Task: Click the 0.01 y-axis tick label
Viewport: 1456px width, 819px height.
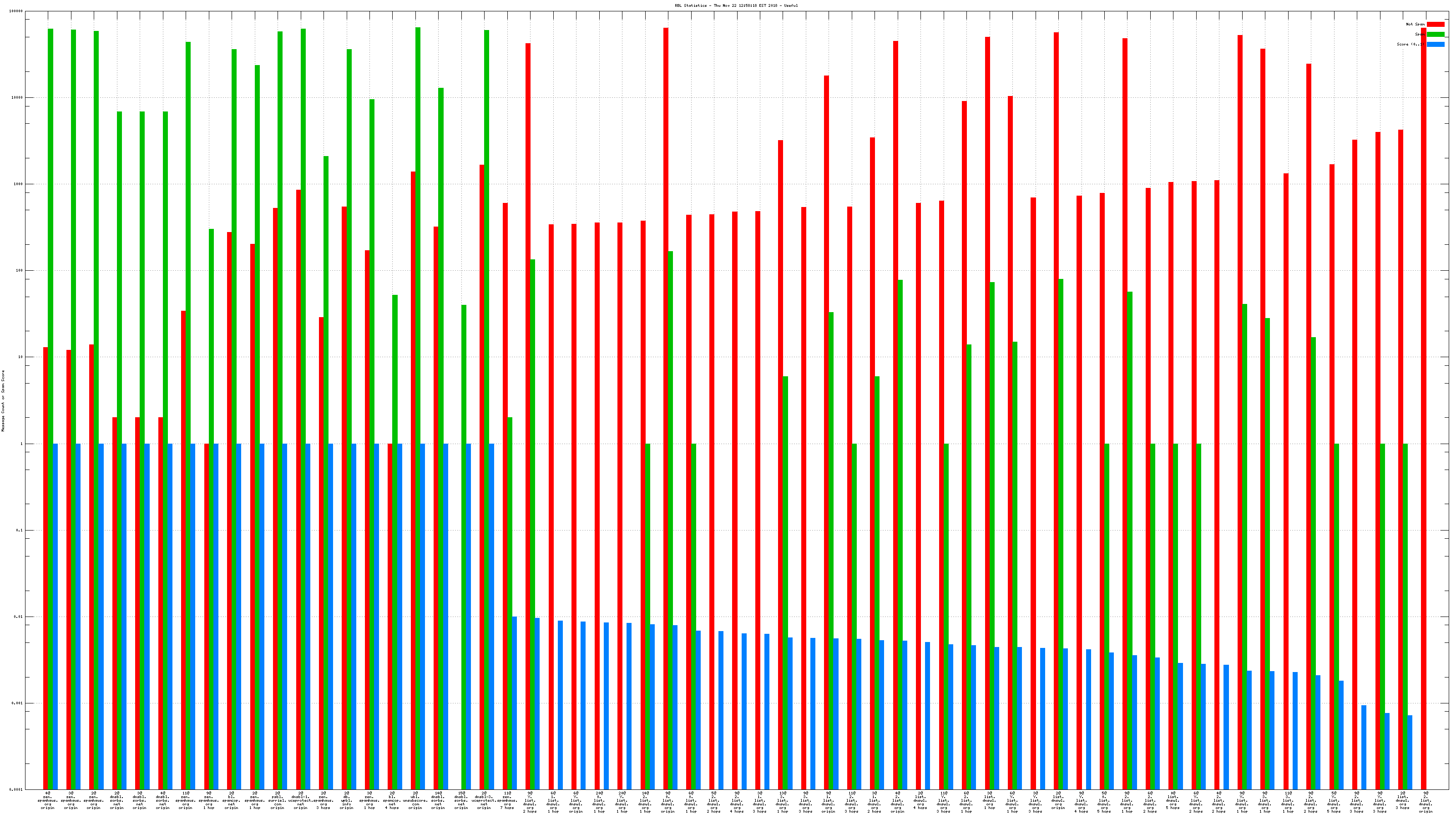Action: [x=18, y=617]
